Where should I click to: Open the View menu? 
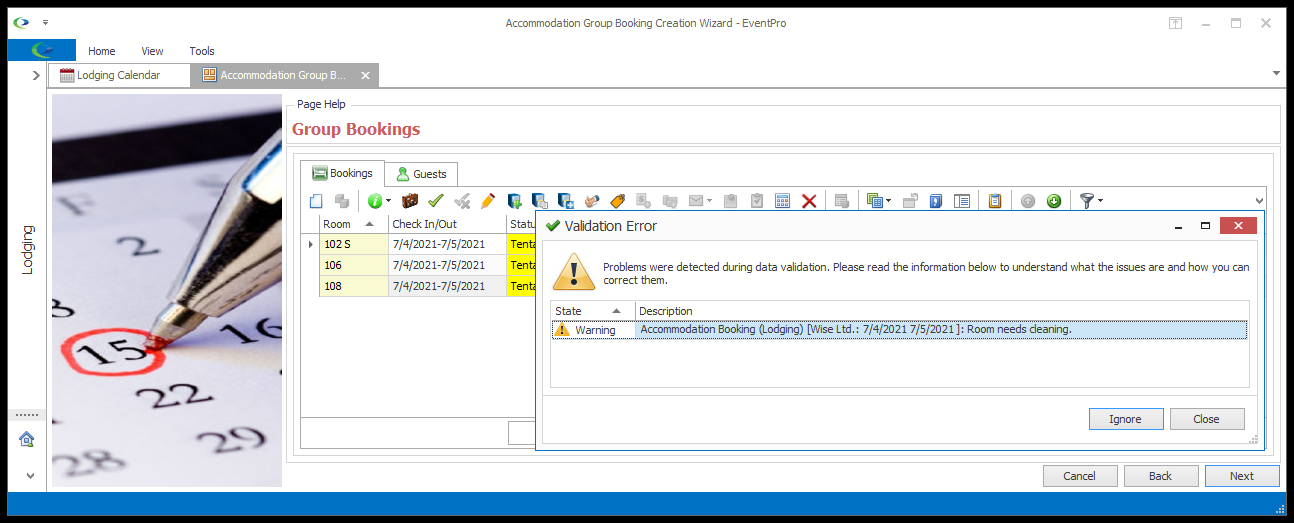(x=152, y=51)
